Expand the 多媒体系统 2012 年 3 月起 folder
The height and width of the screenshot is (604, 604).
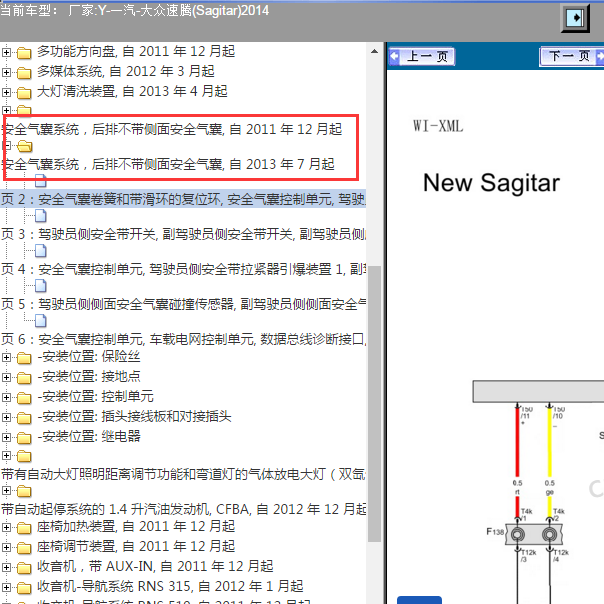point(6,72)
